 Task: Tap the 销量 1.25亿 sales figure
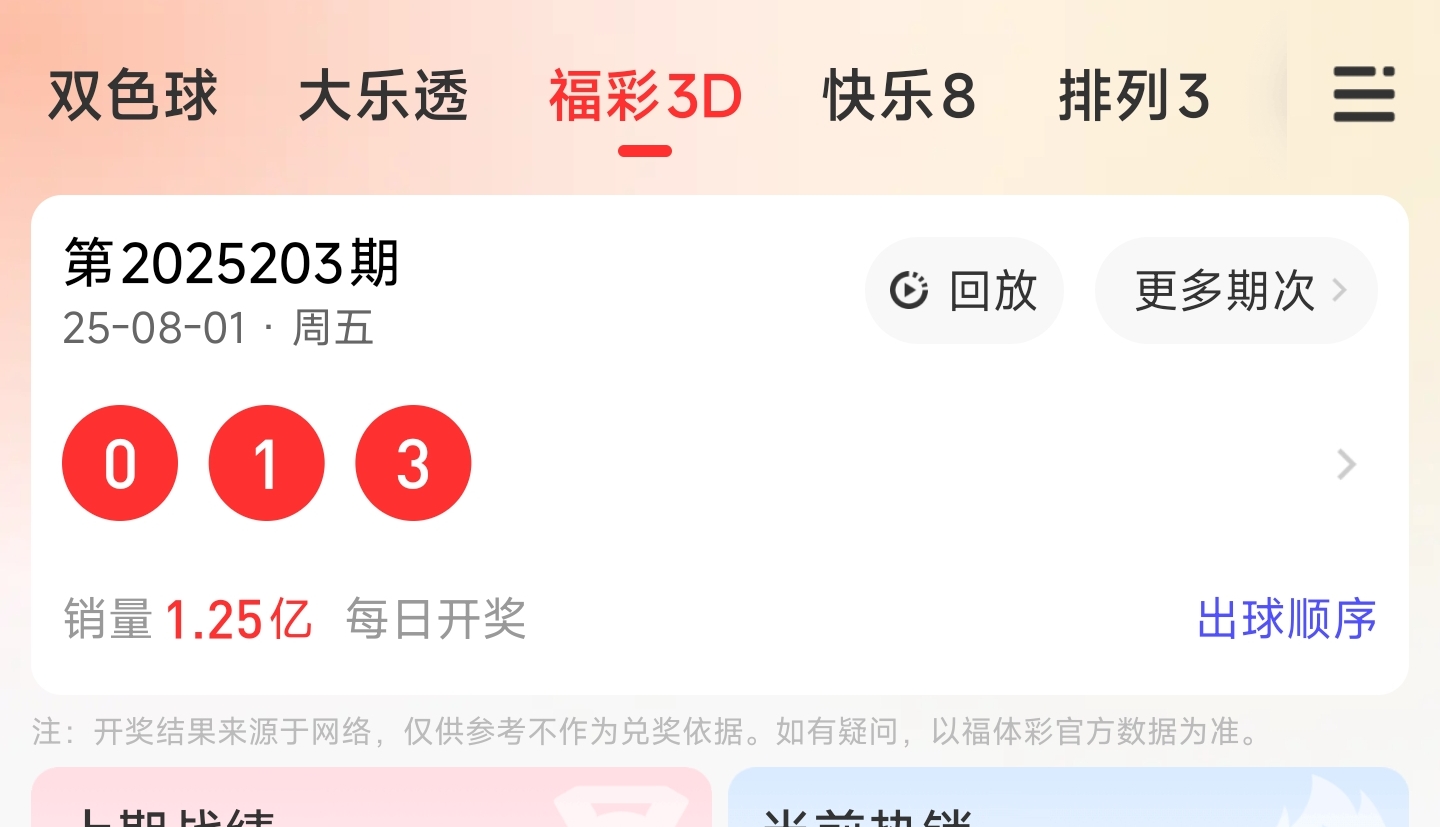pos(188,620)
